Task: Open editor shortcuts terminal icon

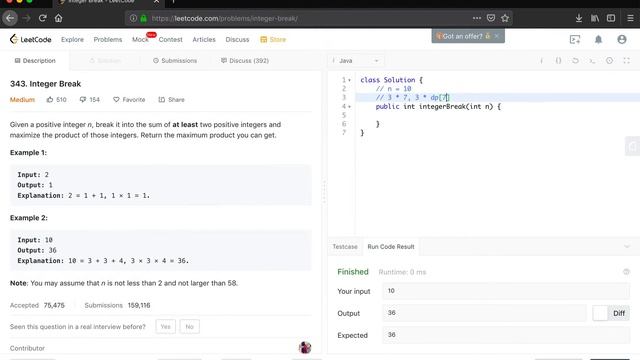Action: [x=592, y=60]
